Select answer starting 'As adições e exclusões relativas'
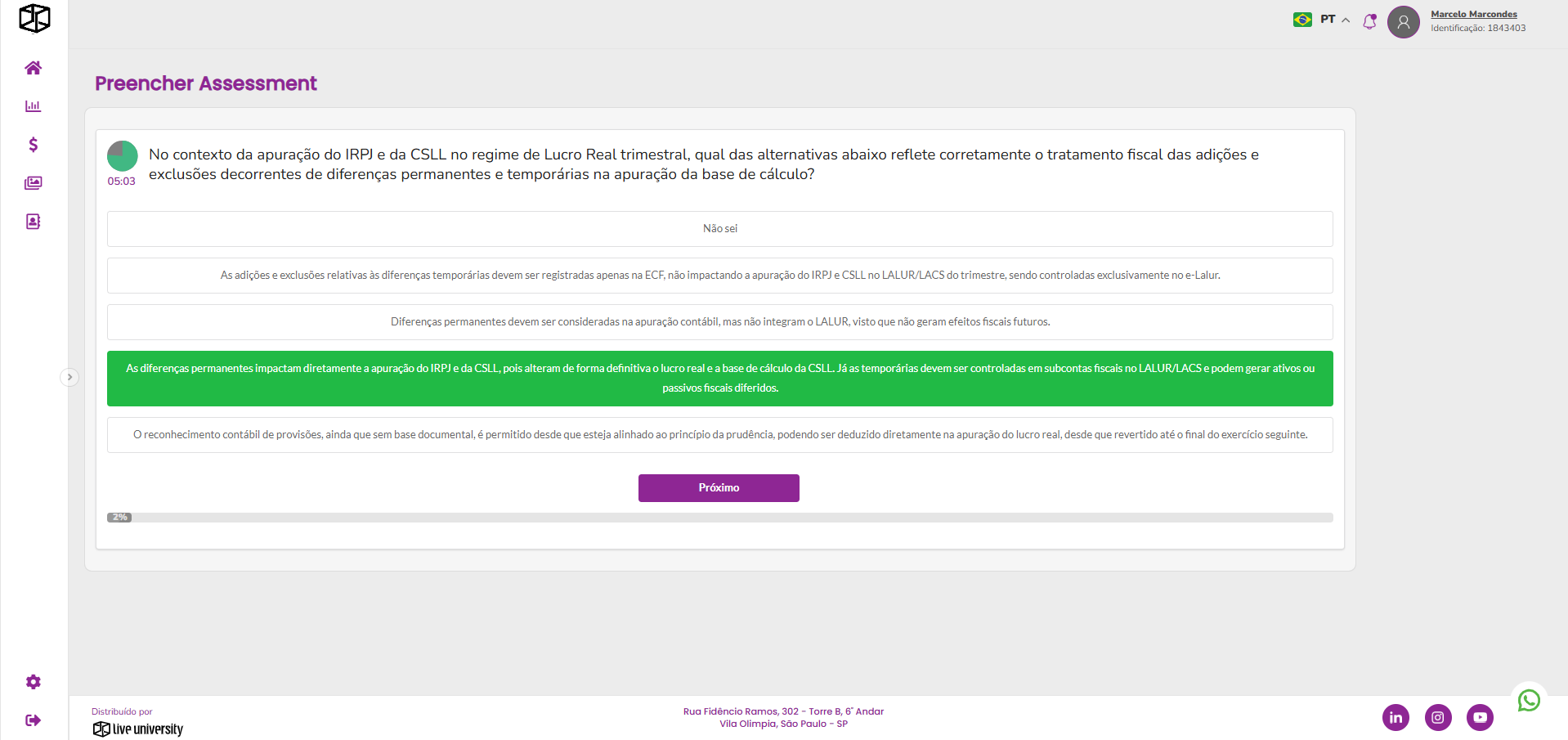Image resolution: width=1568 pixels, height=740 pixels. (x=719, y=276)
